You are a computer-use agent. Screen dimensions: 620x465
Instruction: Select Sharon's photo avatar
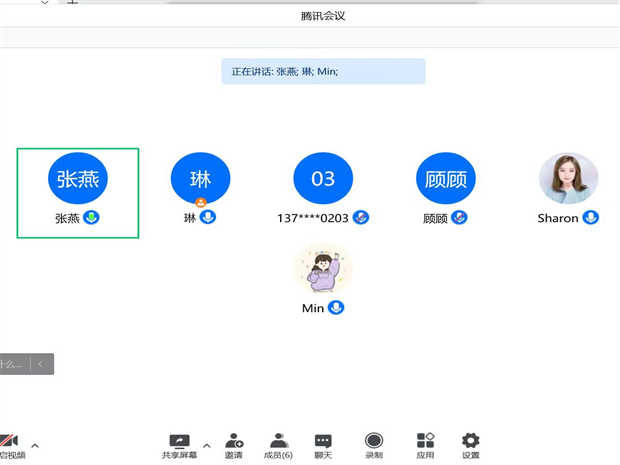[568, 178]
